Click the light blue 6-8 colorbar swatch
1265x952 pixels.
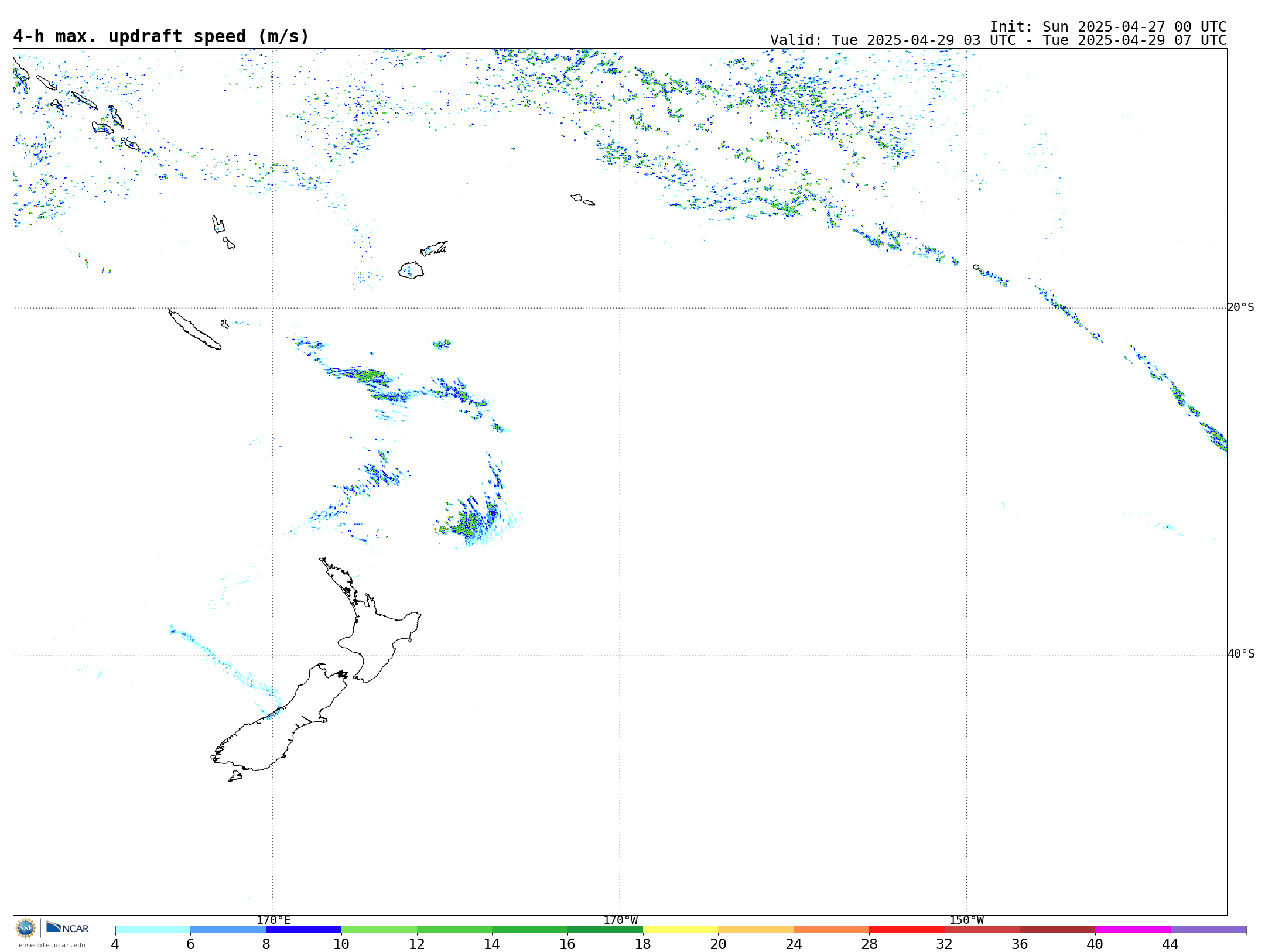tap(228, 930)
